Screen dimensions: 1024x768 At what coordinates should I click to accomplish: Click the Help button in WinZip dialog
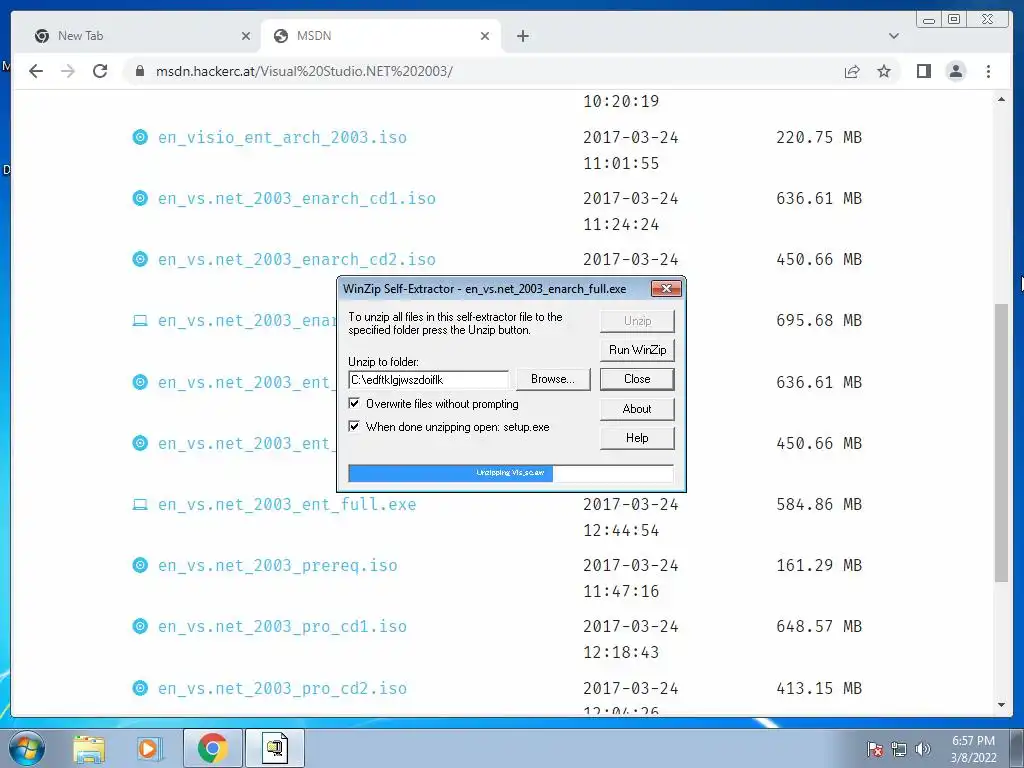(x=637, y=438)
